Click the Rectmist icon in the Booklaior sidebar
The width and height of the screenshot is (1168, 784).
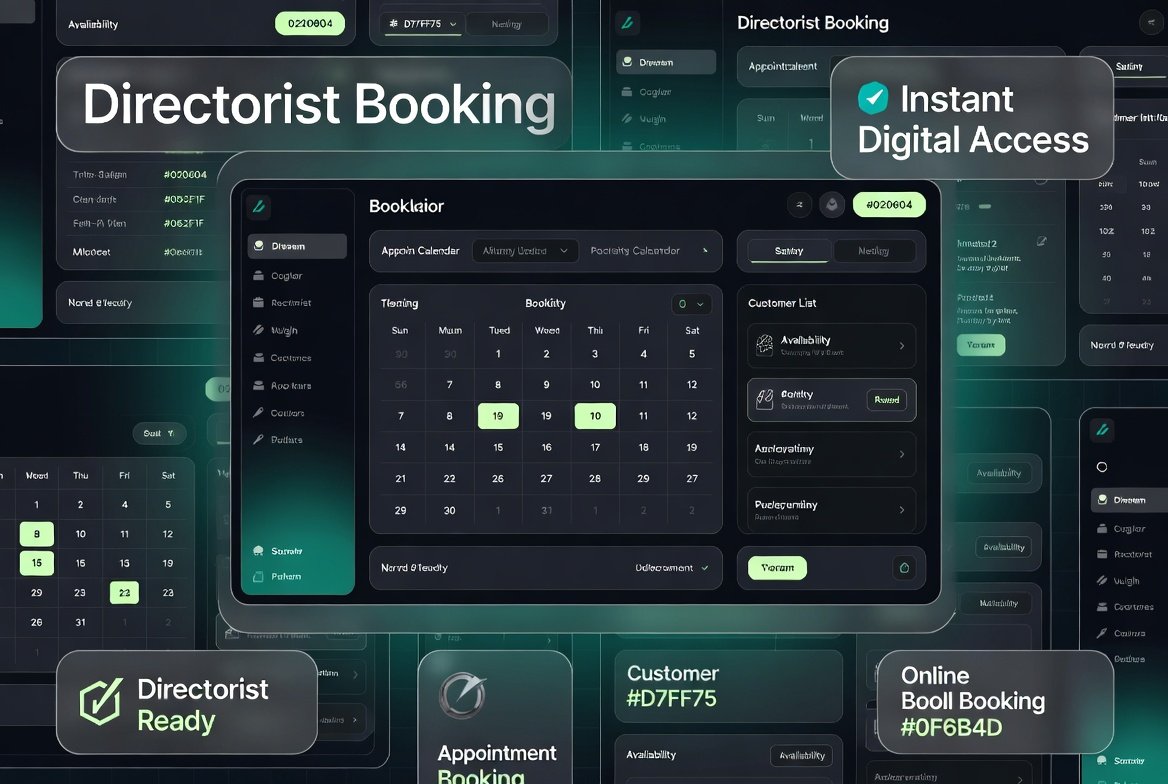coord(258,303)
